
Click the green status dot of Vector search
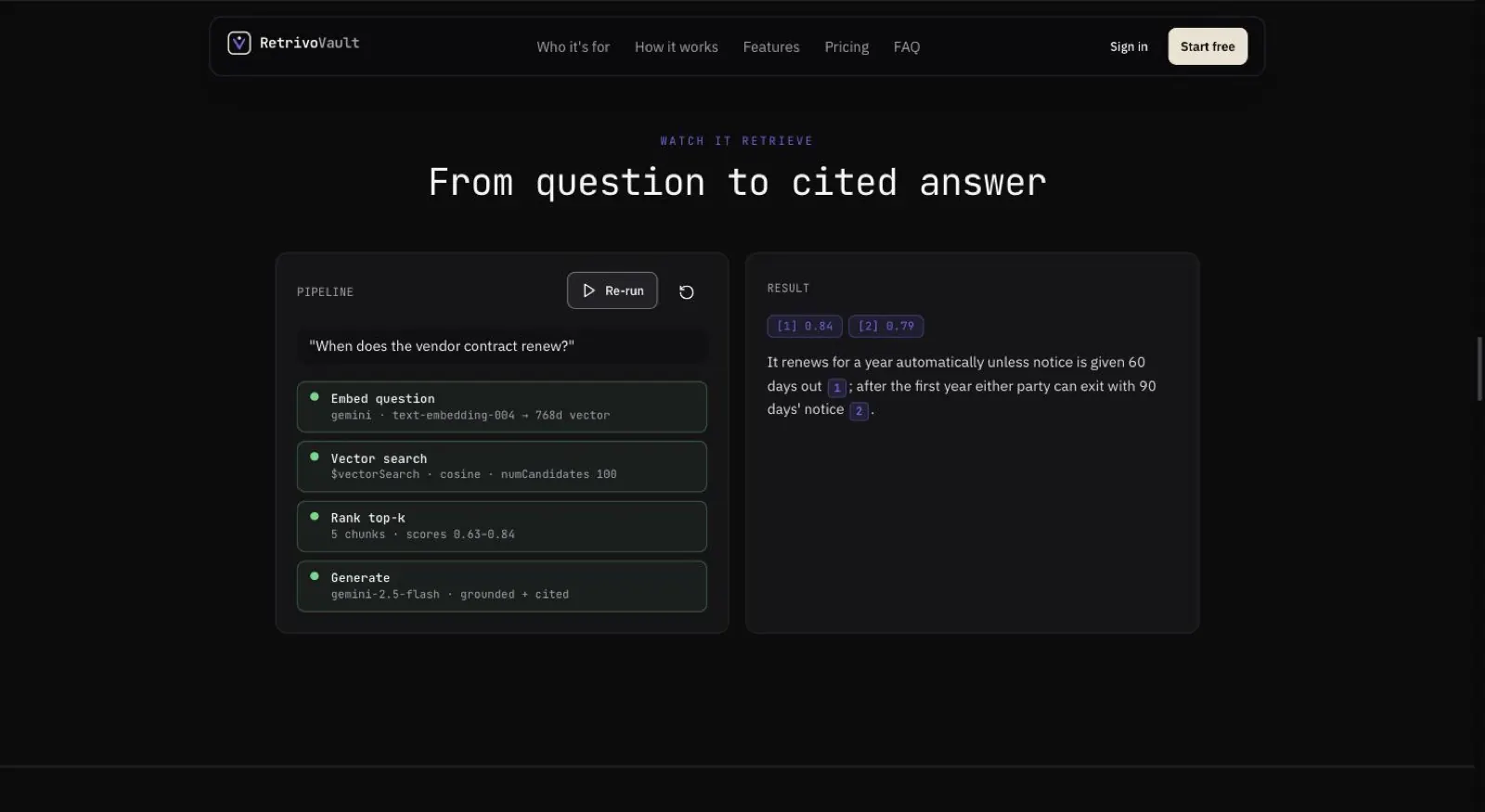315,457
